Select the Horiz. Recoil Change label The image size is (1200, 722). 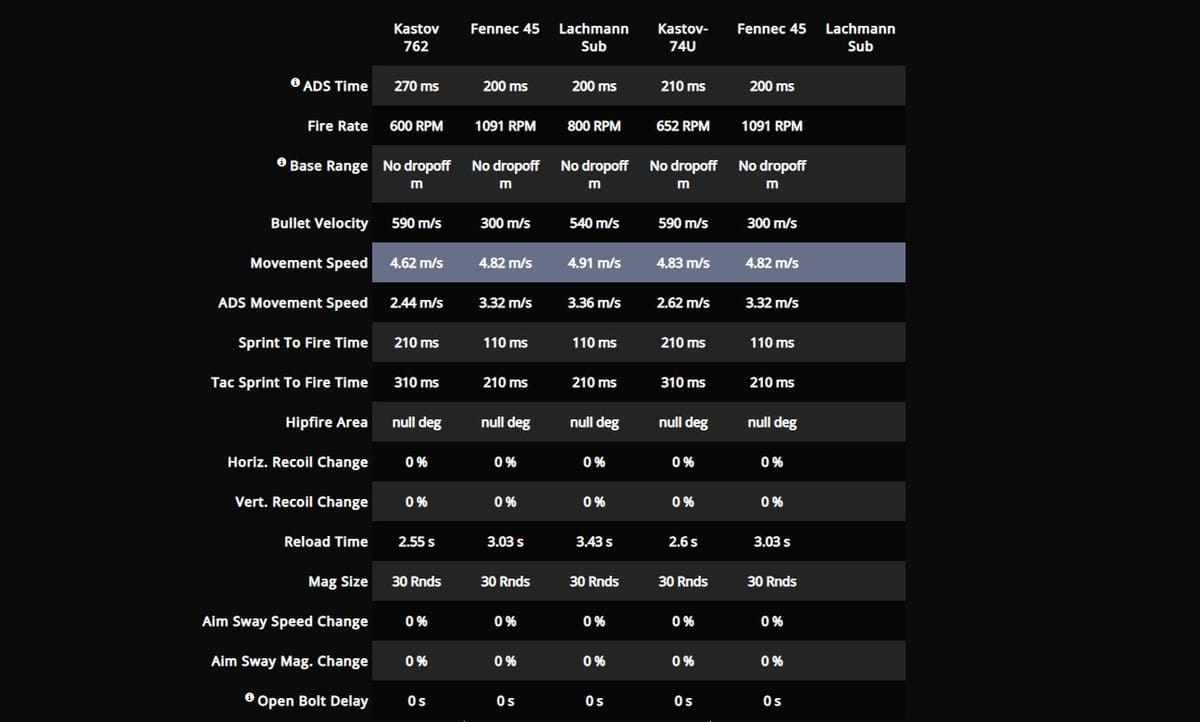pyautogui.click(x=297, y=462)
